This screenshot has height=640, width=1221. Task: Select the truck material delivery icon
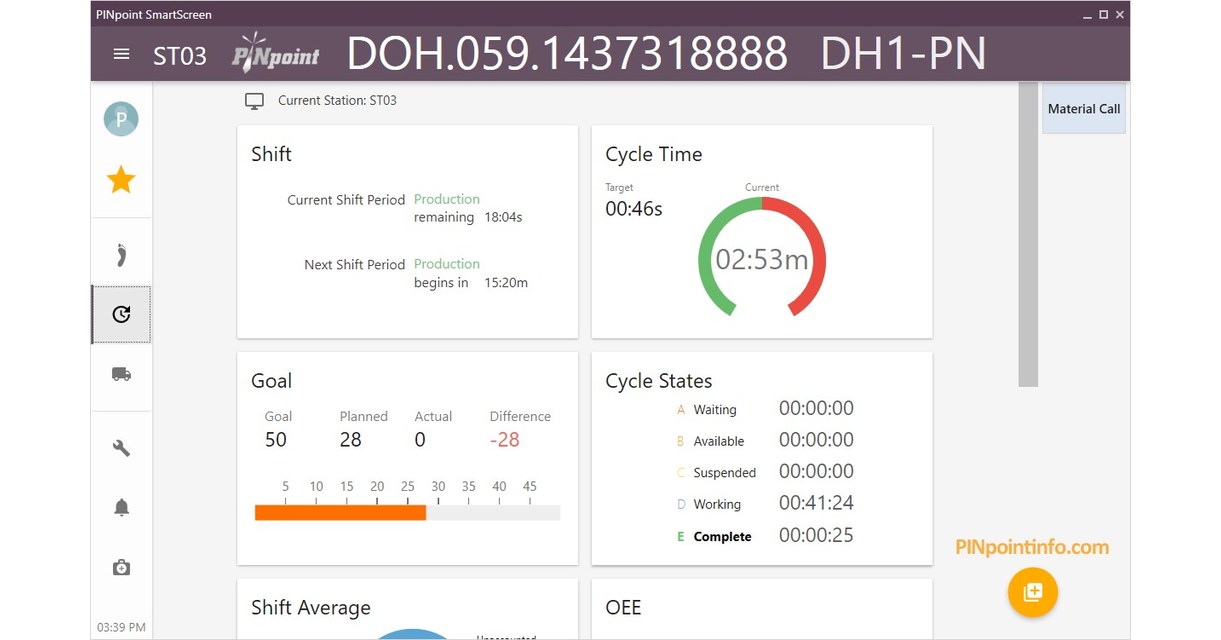(120, 374)
